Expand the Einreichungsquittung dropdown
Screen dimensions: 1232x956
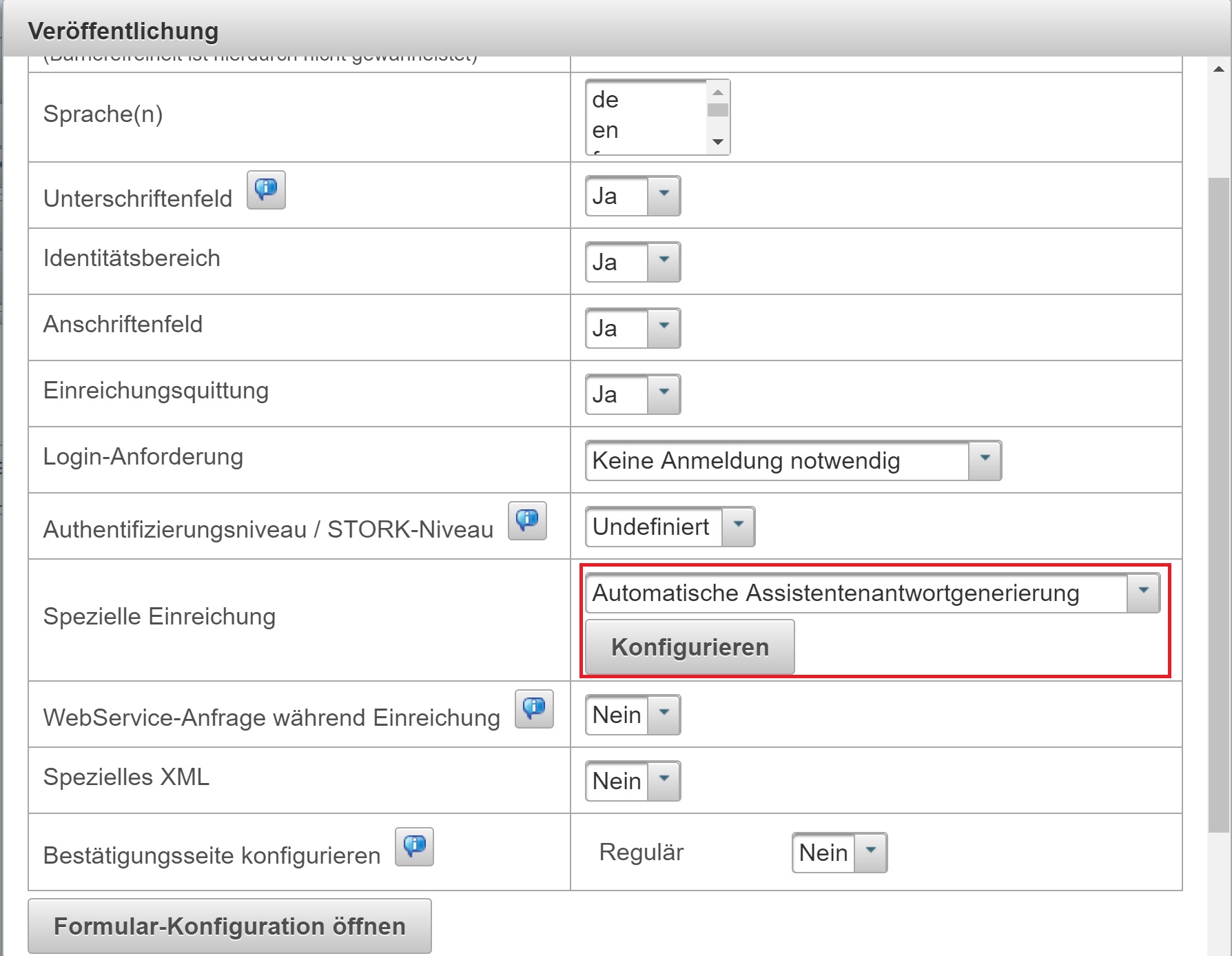(633, 394)
